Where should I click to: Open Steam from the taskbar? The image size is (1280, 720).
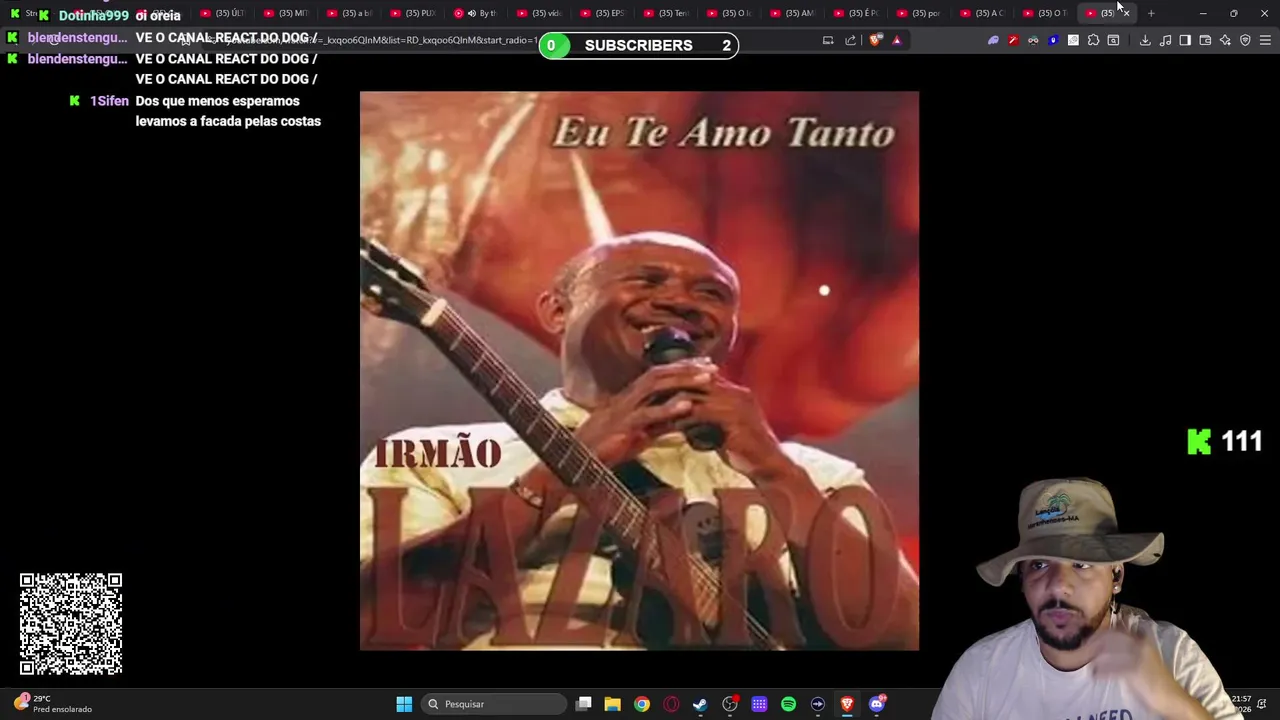click(x=700, y=704)
